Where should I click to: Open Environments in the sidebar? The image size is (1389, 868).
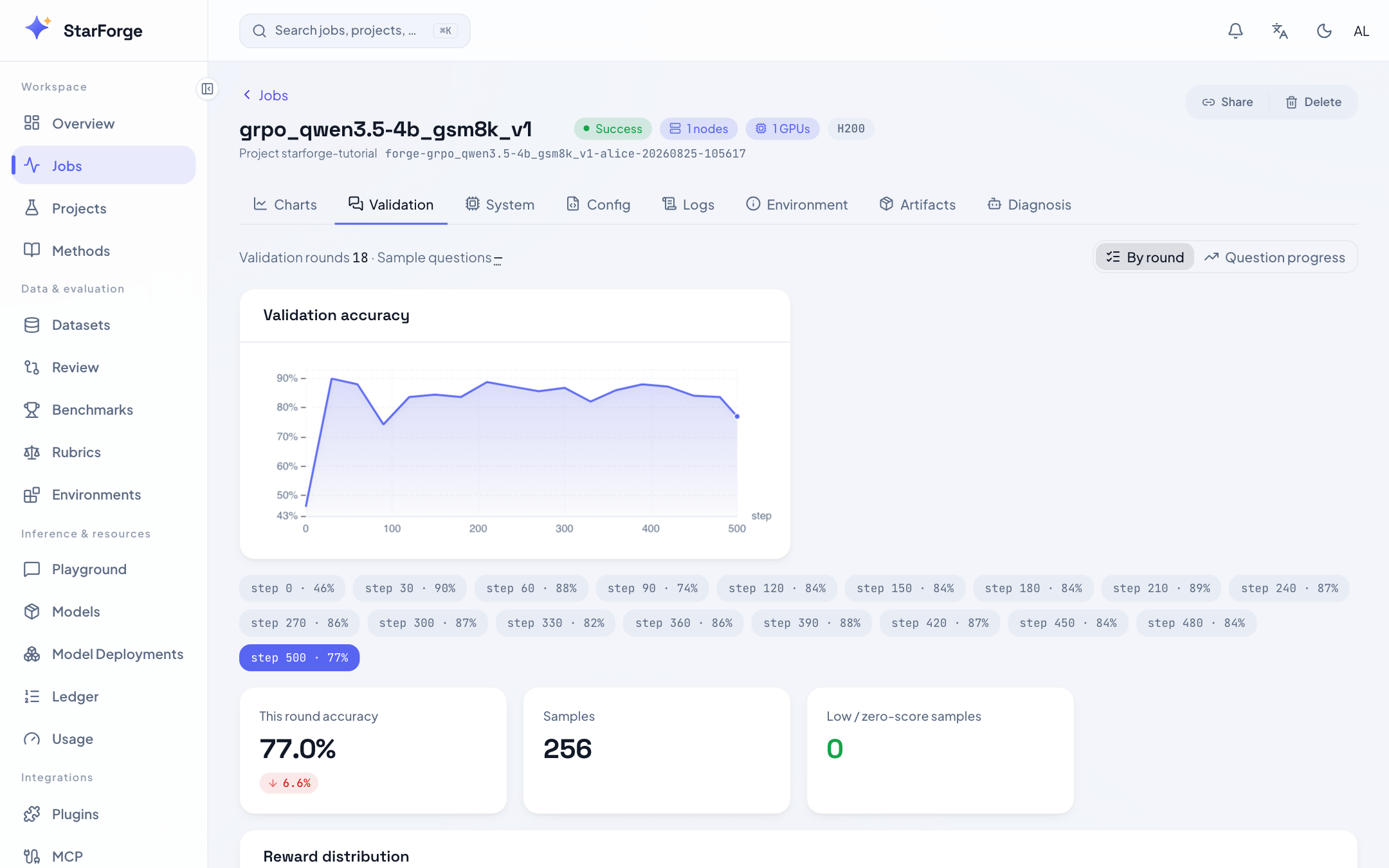click(104, 494)
